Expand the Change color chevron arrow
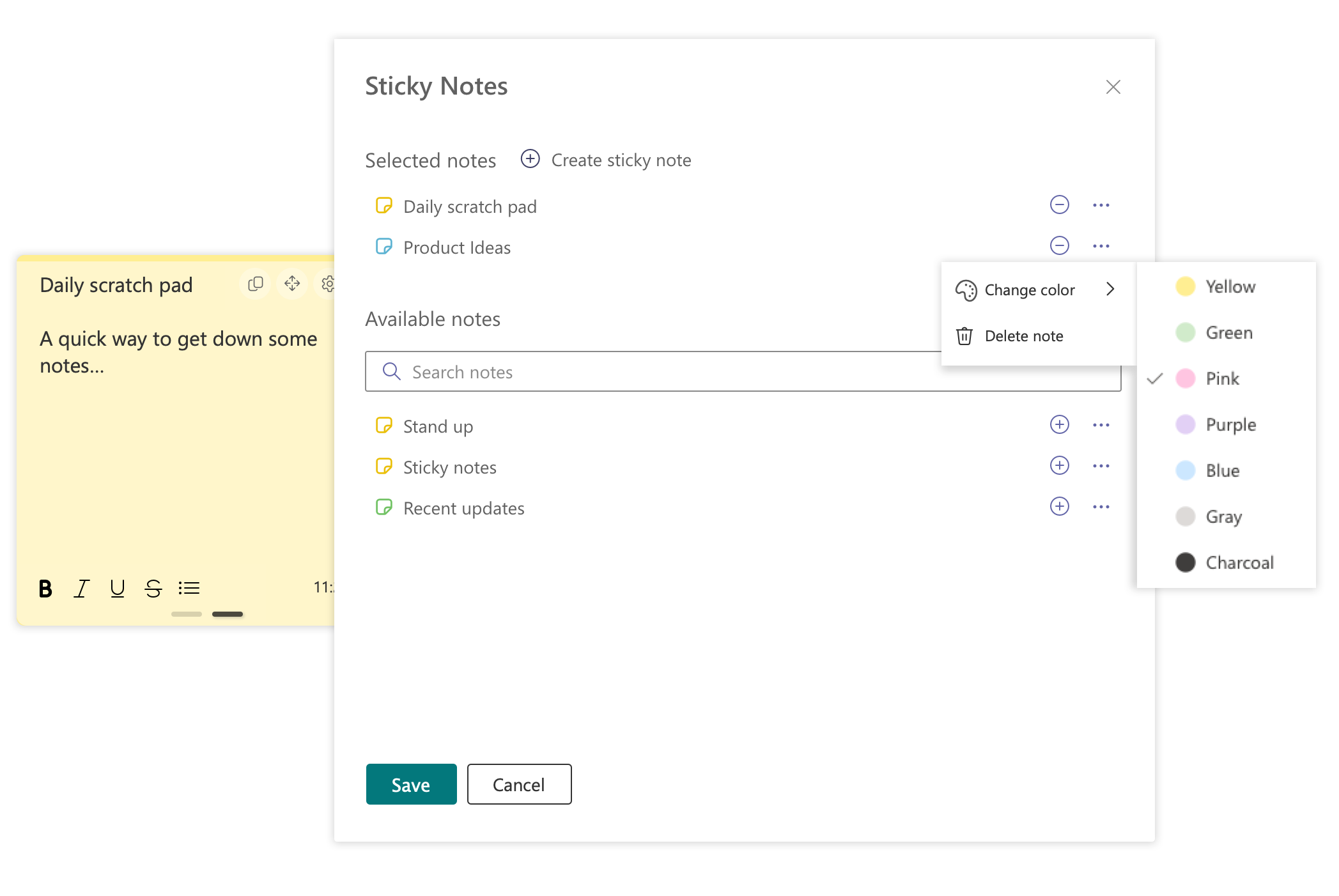 pos(1110,290)
